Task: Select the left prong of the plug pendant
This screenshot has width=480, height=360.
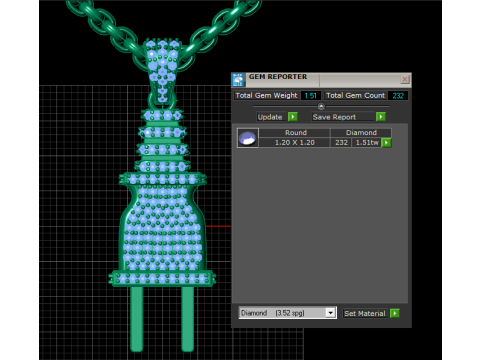Action: pos(137,319)
